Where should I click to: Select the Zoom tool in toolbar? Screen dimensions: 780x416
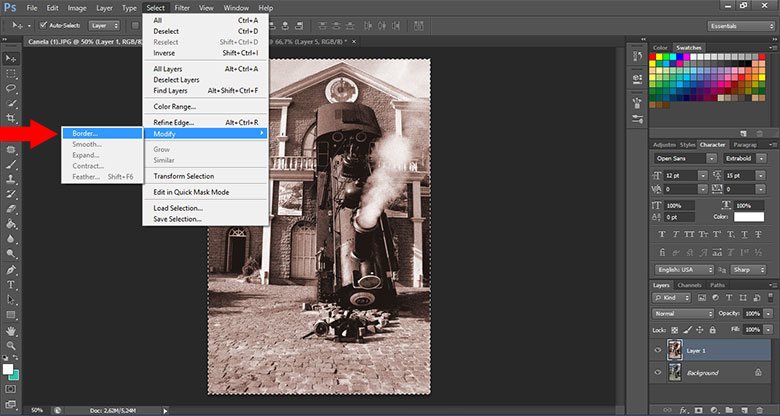pos(10,346)
